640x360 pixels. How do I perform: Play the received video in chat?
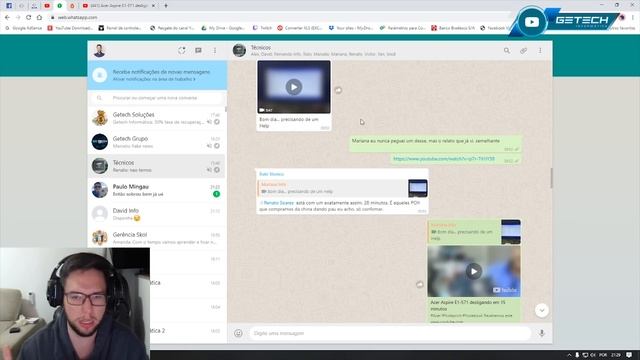pyautogui.click(x=294, y=87)
